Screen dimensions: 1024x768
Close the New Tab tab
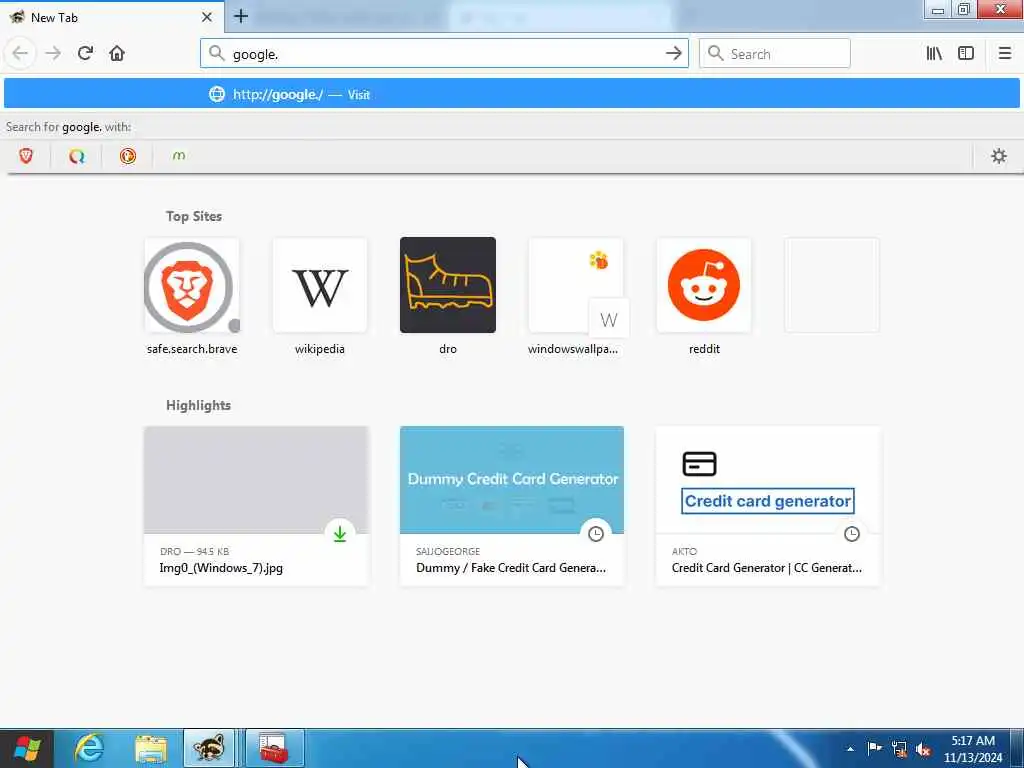(206, 18)
